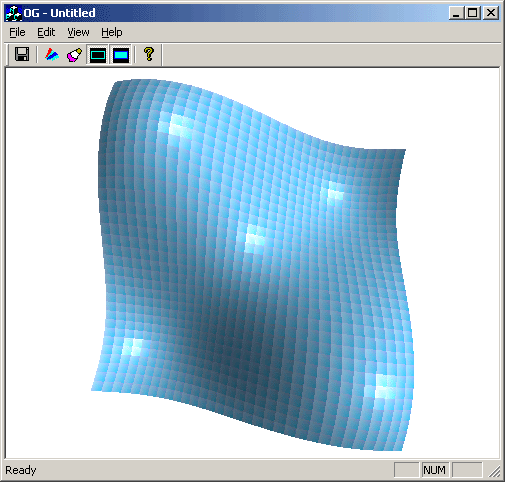Click the toolbar gripper handle
Viewport: 505px width, 482px height.
click(x=8, y=54)
